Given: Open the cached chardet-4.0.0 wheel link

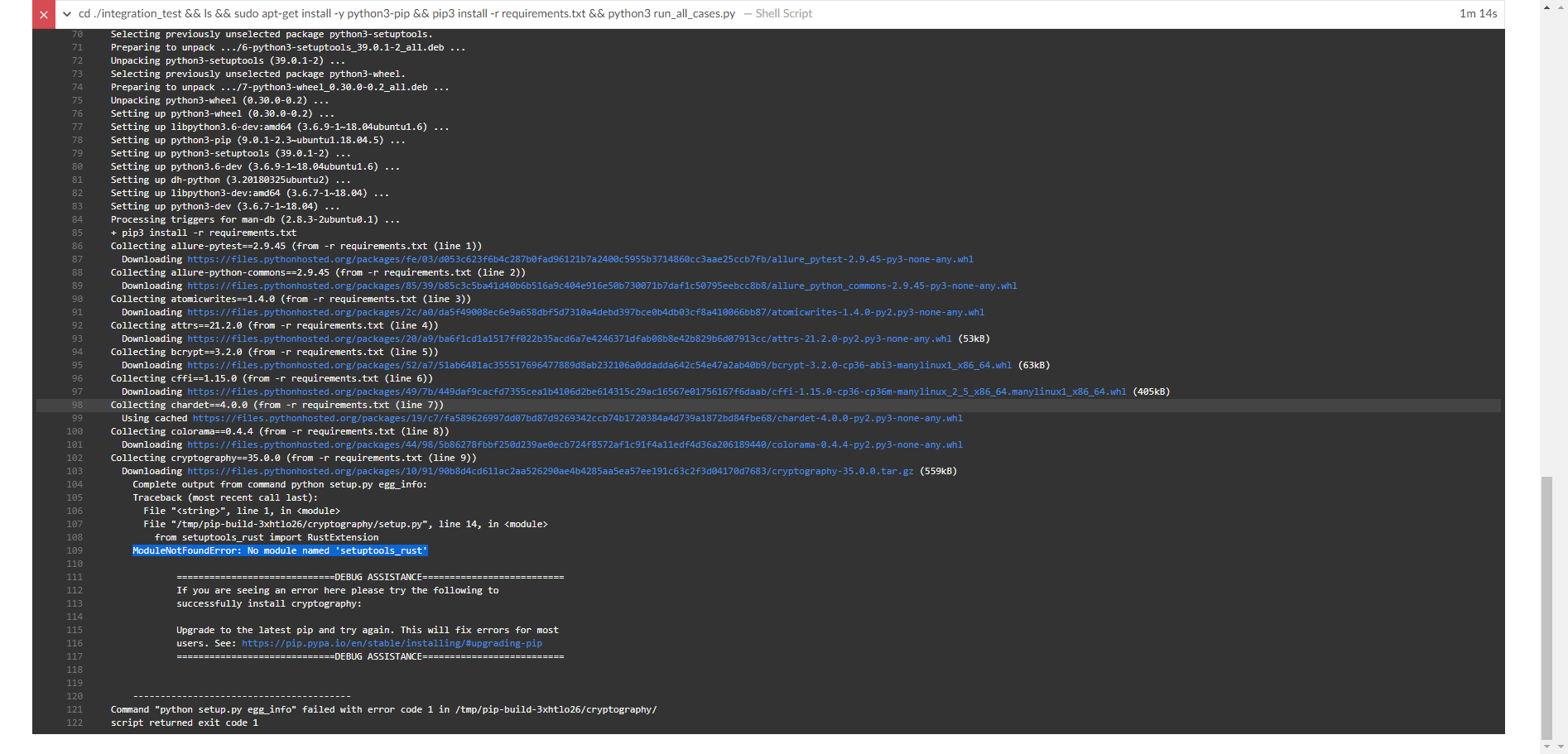Looking at the screenshot, I should [577, 418].
